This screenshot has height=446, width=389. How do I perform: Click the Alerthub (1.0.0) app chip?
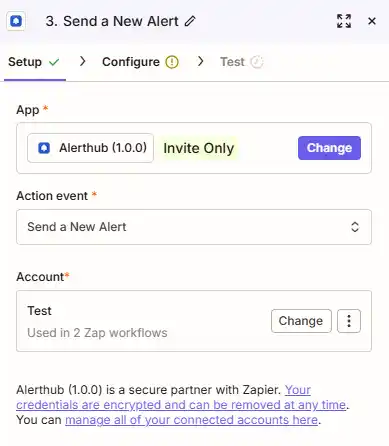point(90,148)
